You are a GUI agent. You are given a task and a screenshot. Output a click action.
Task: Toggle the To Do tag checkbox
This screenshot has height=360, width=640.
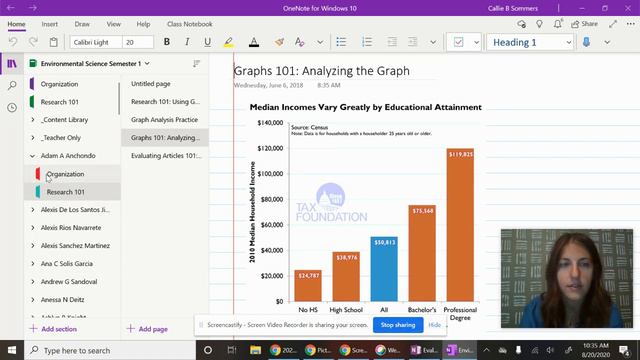click(x=458, y=42)
